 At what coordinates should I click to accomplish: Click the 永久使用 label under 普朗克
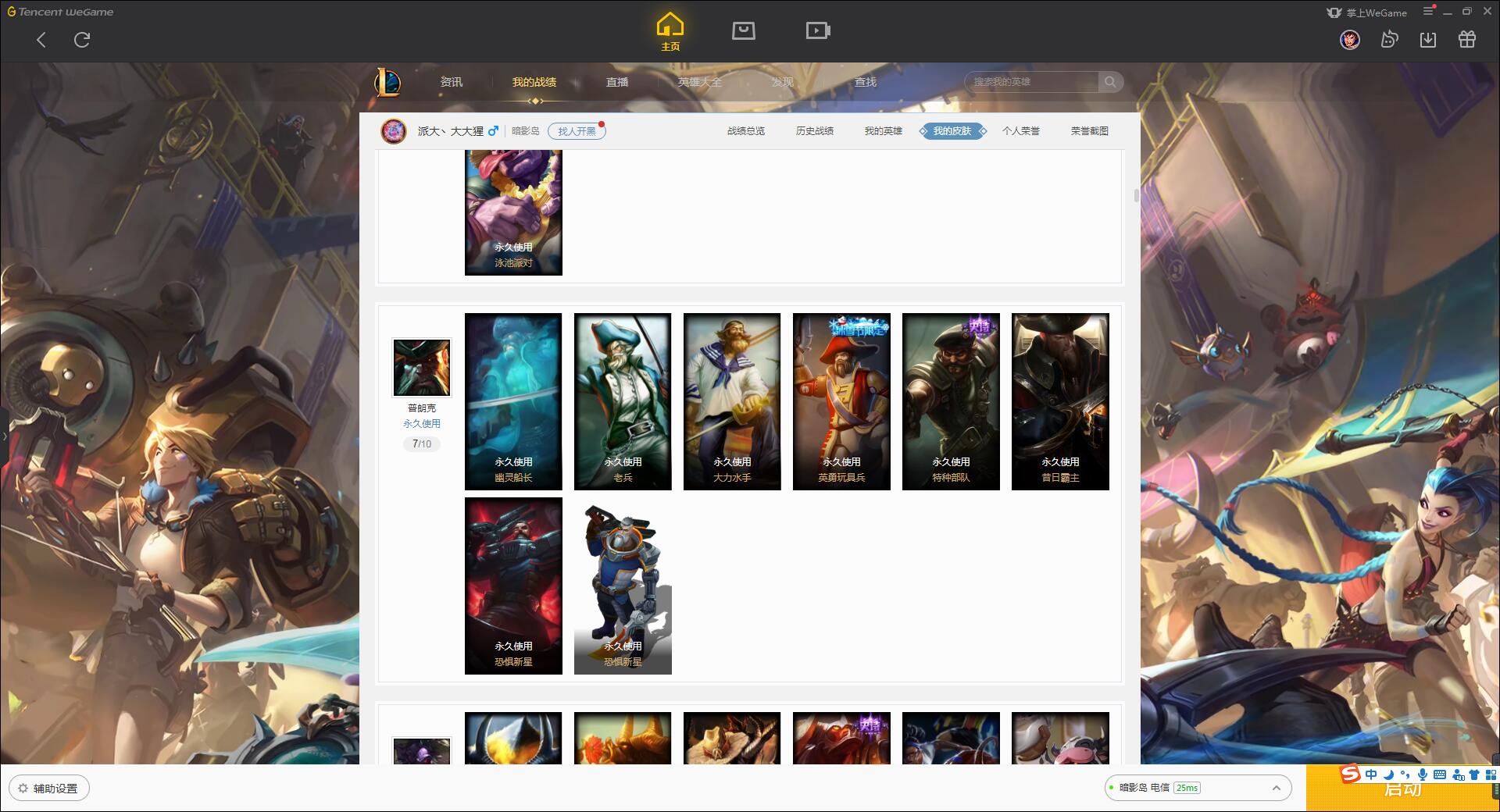(x=422, y=424)
